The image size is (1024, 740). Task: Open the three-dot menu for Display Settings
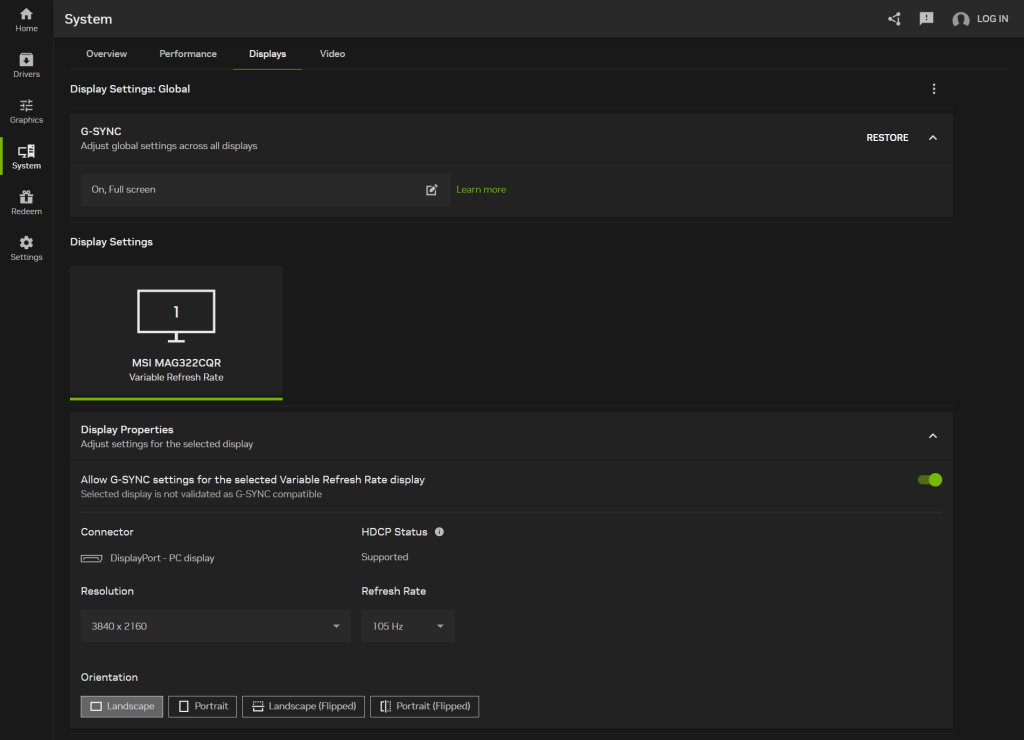(x=933, y=89)
